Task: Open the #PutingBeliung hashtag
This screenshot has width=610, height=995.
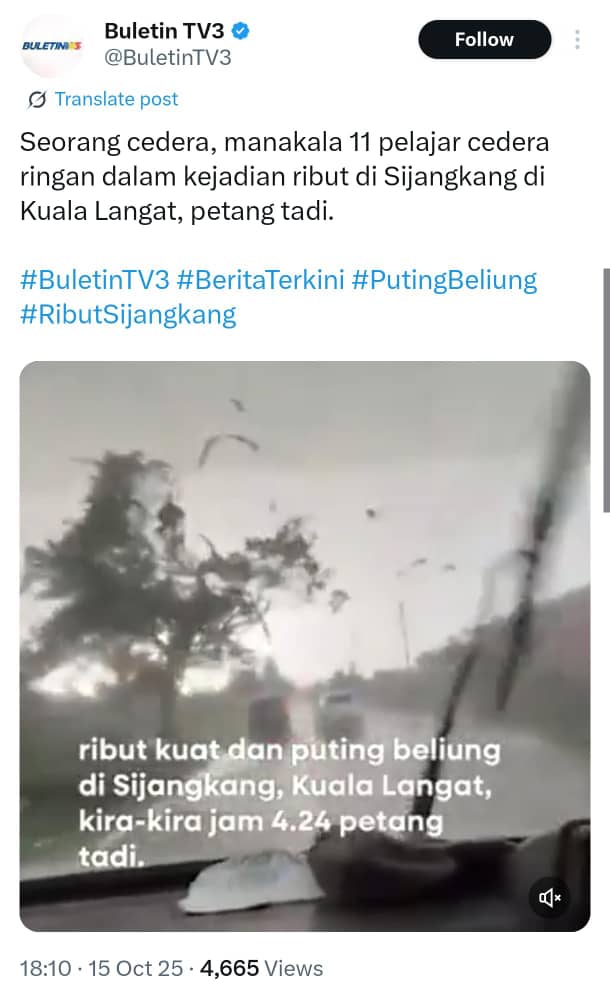Action: pos(444,280)
